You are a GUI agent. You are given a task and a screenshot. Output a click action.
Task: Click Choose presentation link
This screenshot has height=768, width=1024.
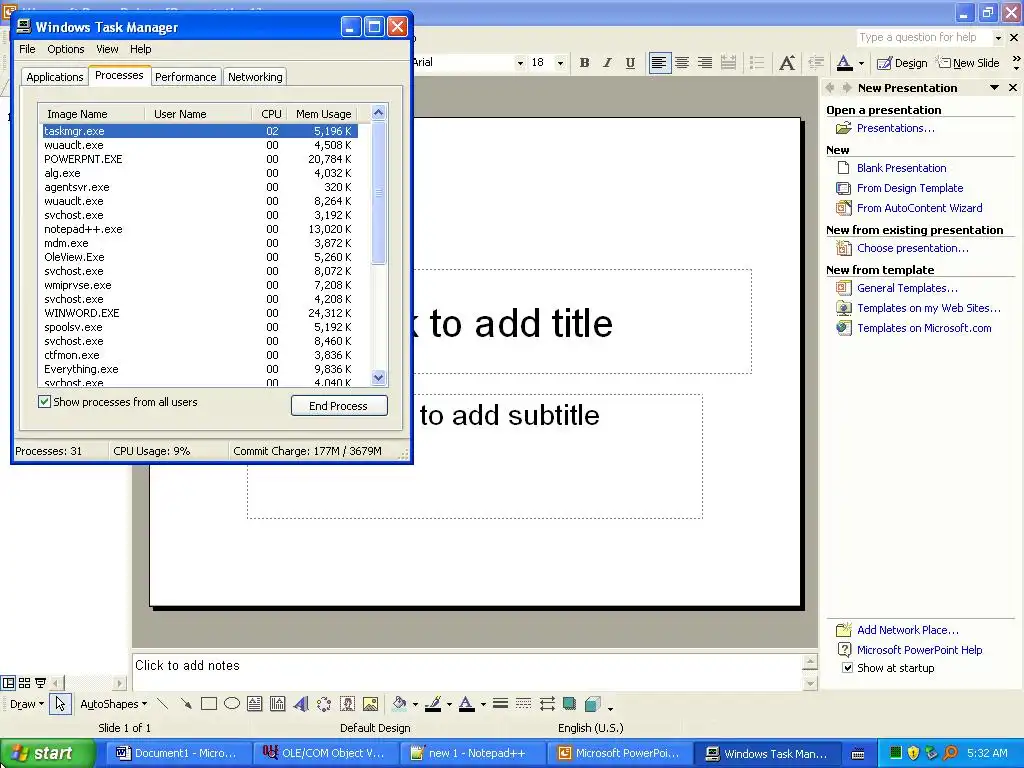tap(912, 248)
